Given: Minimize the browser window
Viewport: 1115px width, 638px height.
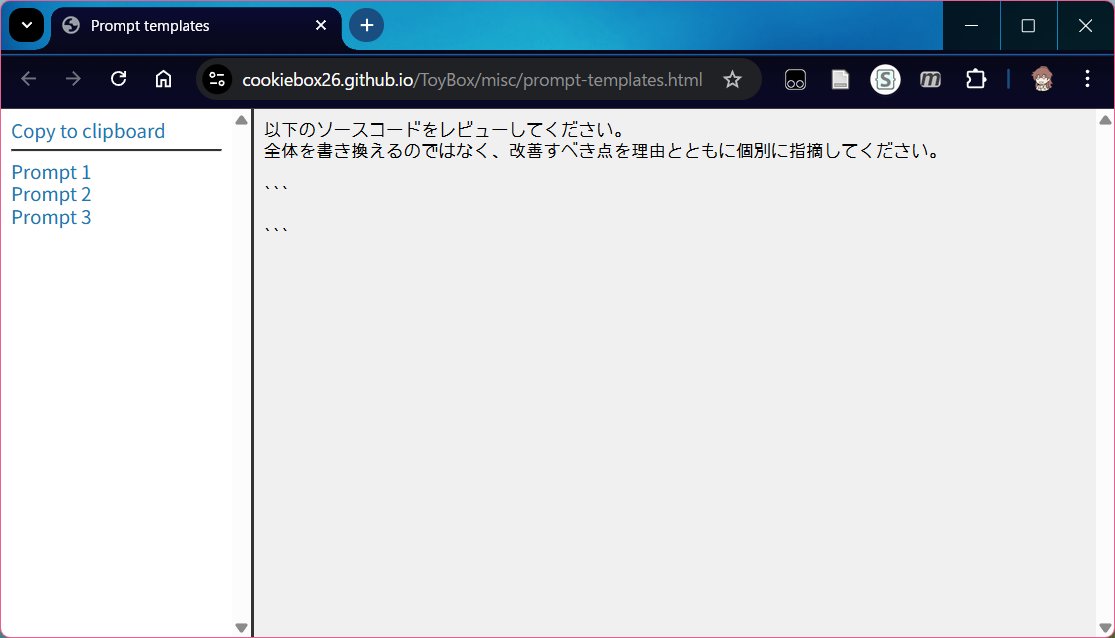Looking at the screenshot, I should click(x=971, y=26).
